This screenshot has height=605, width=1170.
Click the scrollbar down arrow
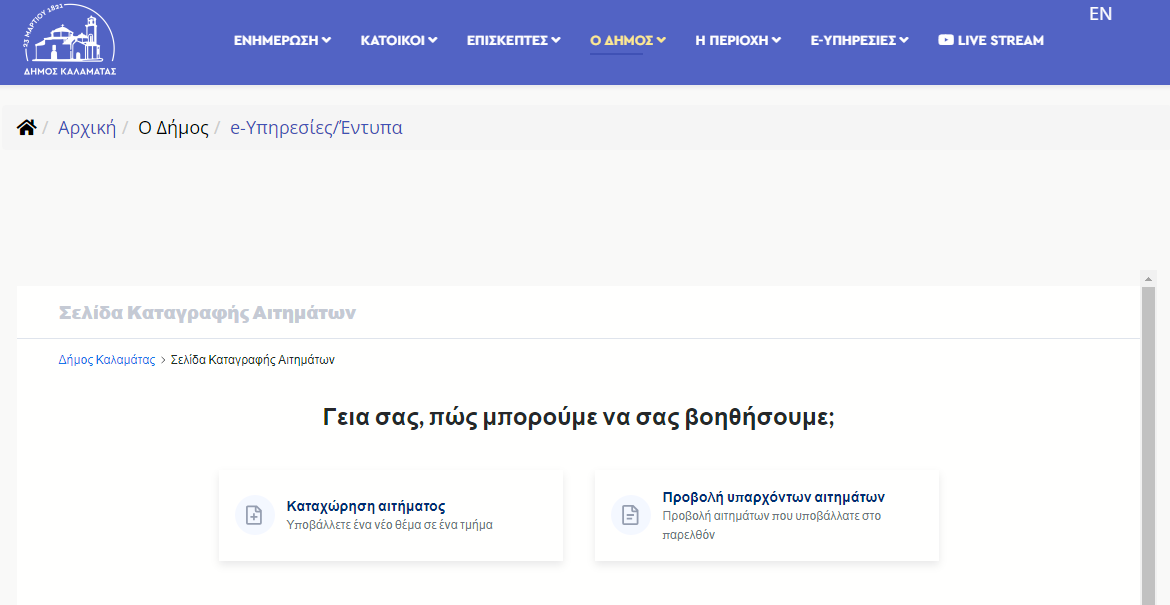click(1148, 597)
